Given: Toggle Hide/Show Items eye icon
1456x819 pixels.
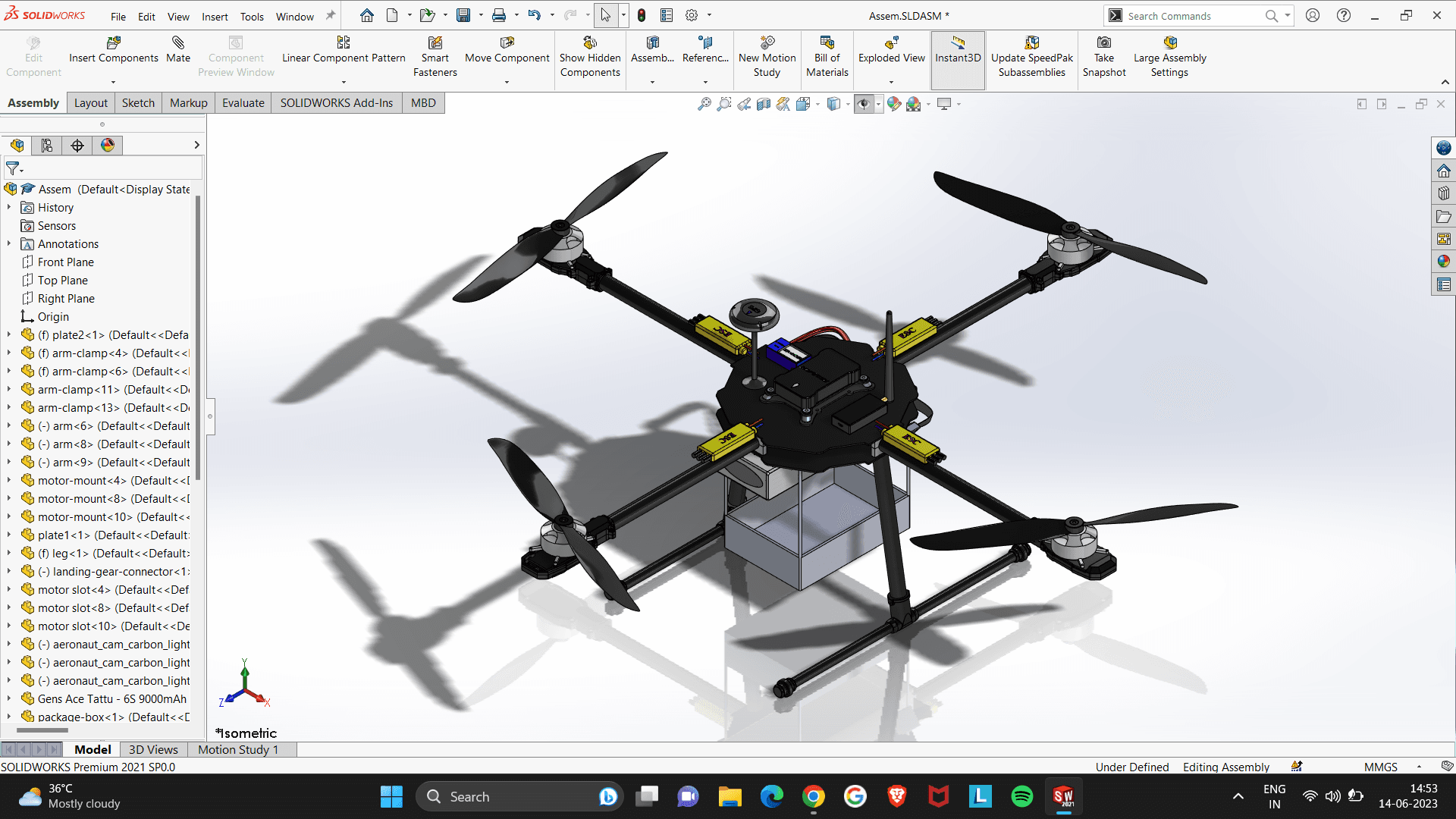Looking at the screenshot, I should point(864,104).
